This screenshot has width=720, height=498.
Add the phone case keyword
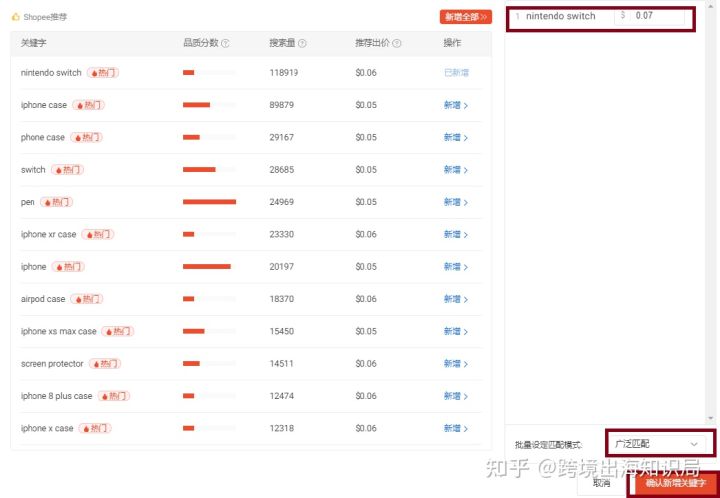click(456, 137)
